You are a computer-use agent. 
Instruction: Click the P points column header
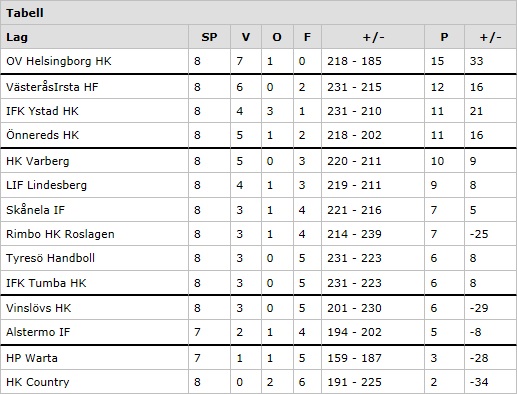(x=444, y=37)
